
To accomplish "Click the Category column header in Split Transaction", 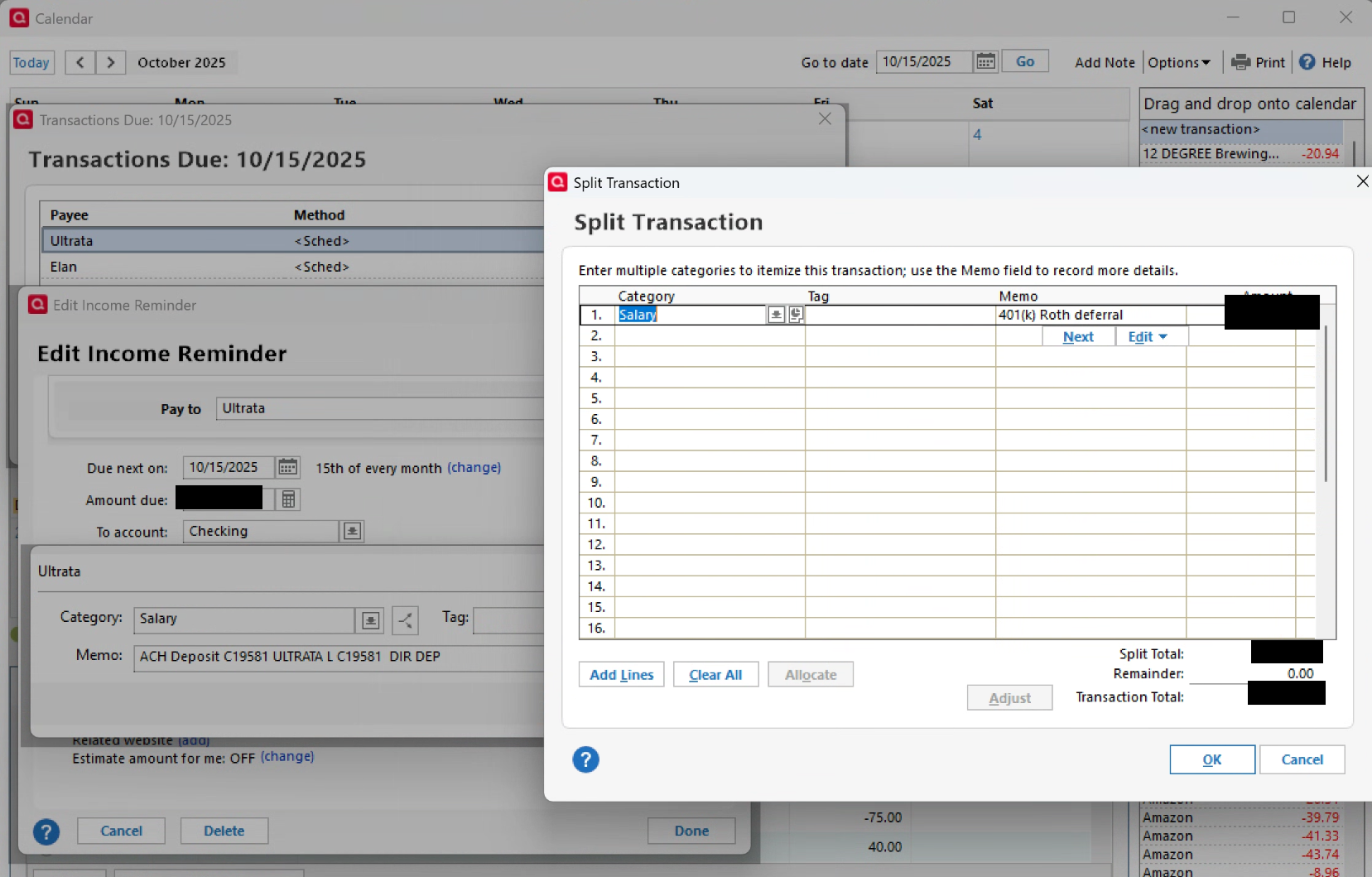I will tap(646, 296).
